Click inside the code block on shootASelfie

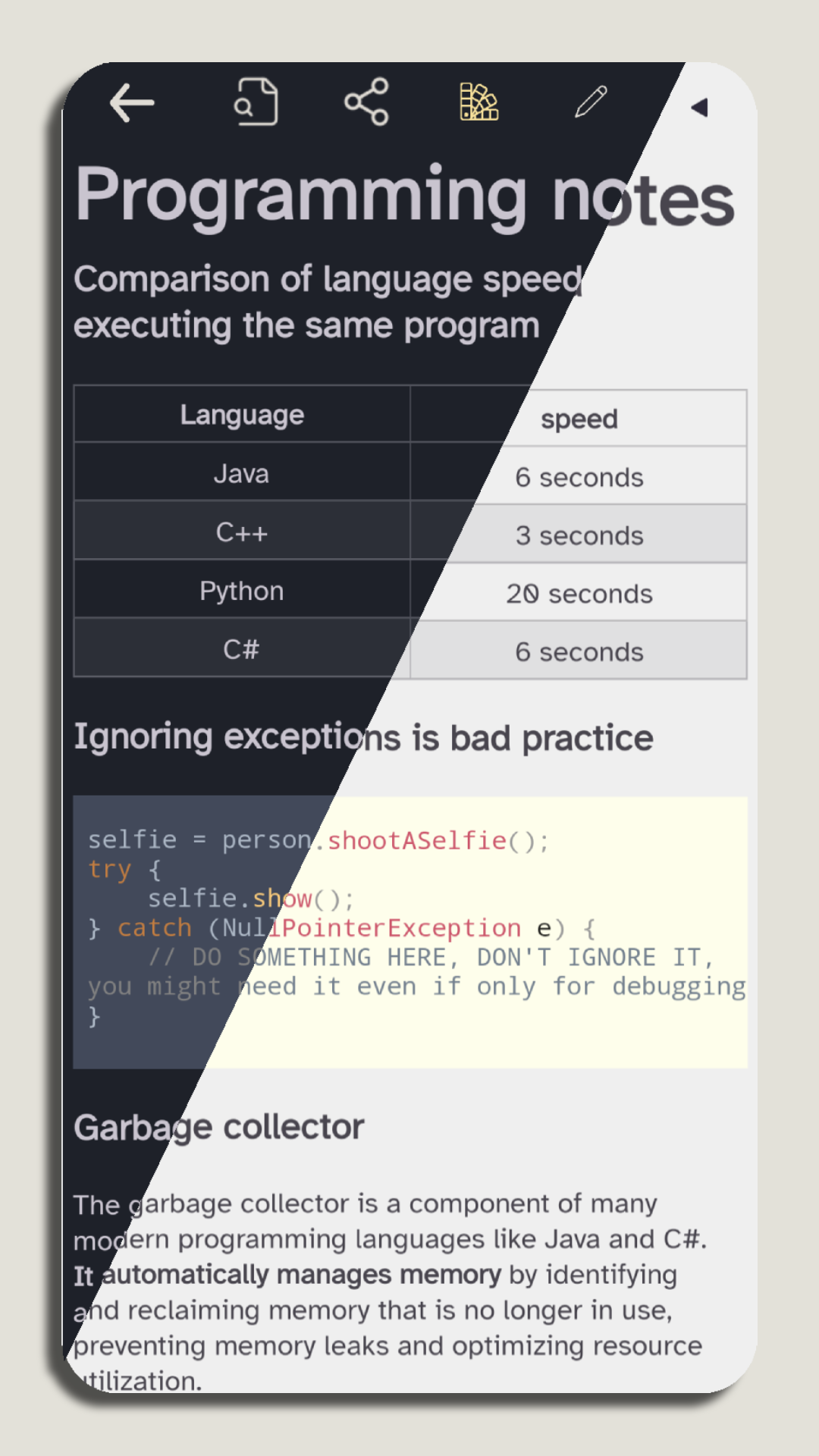416,840
